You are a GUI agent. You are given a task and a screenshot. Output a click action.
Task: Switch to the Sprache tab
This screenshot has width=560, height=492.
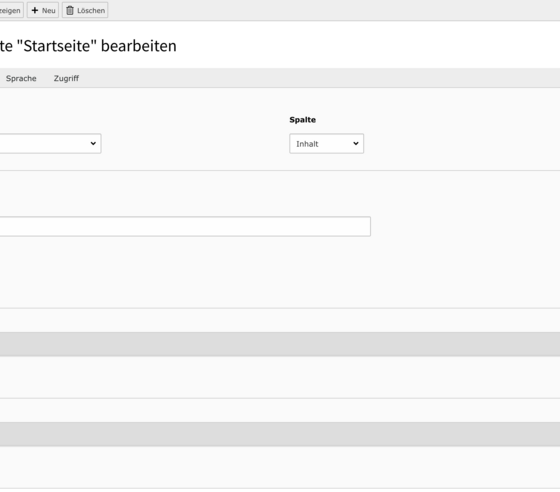[21, 78]
